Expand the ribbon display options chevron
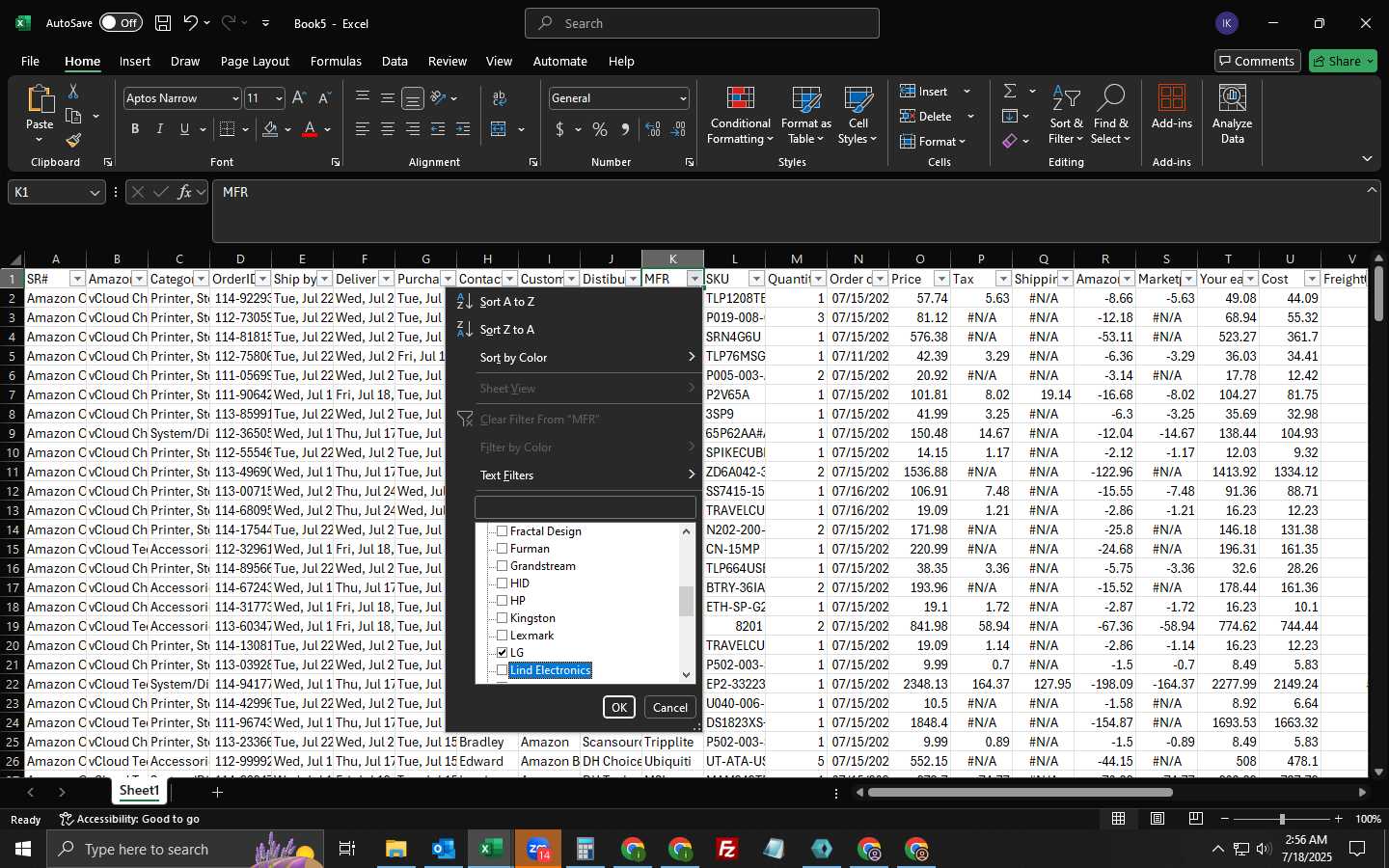Screen dimensions: 1389x868 [1367, 158]
